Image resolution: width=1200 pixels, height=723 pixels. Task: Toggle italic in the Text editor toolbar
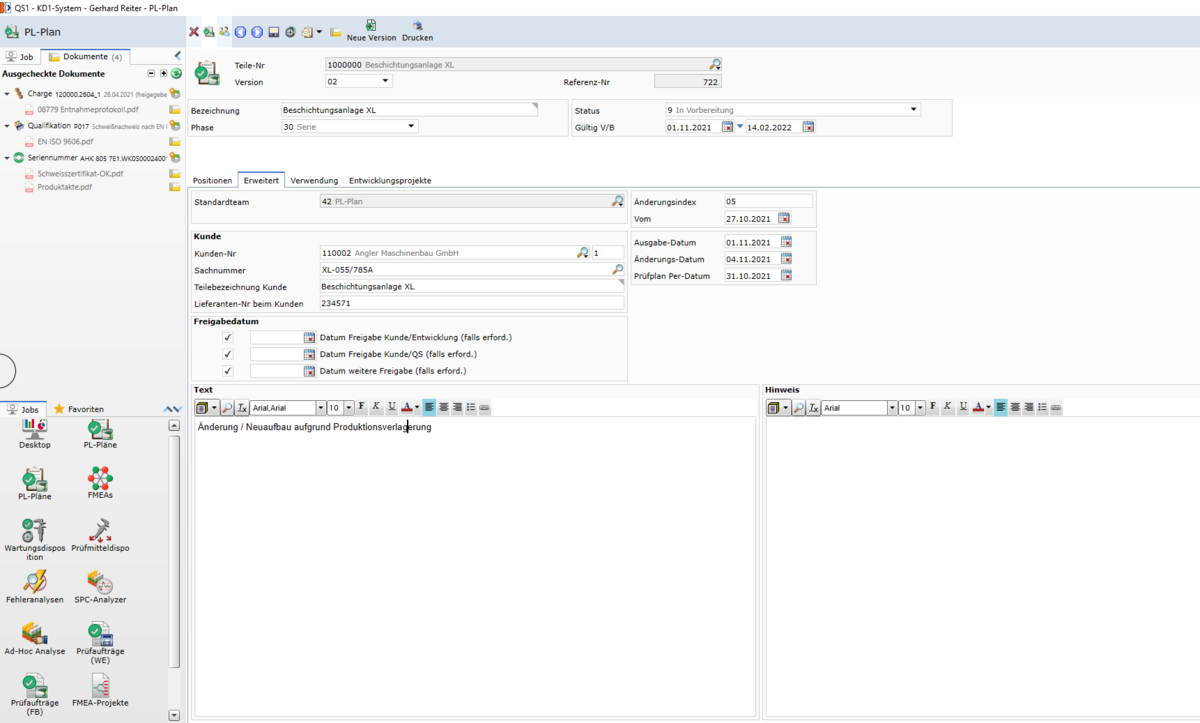point(377,407)
